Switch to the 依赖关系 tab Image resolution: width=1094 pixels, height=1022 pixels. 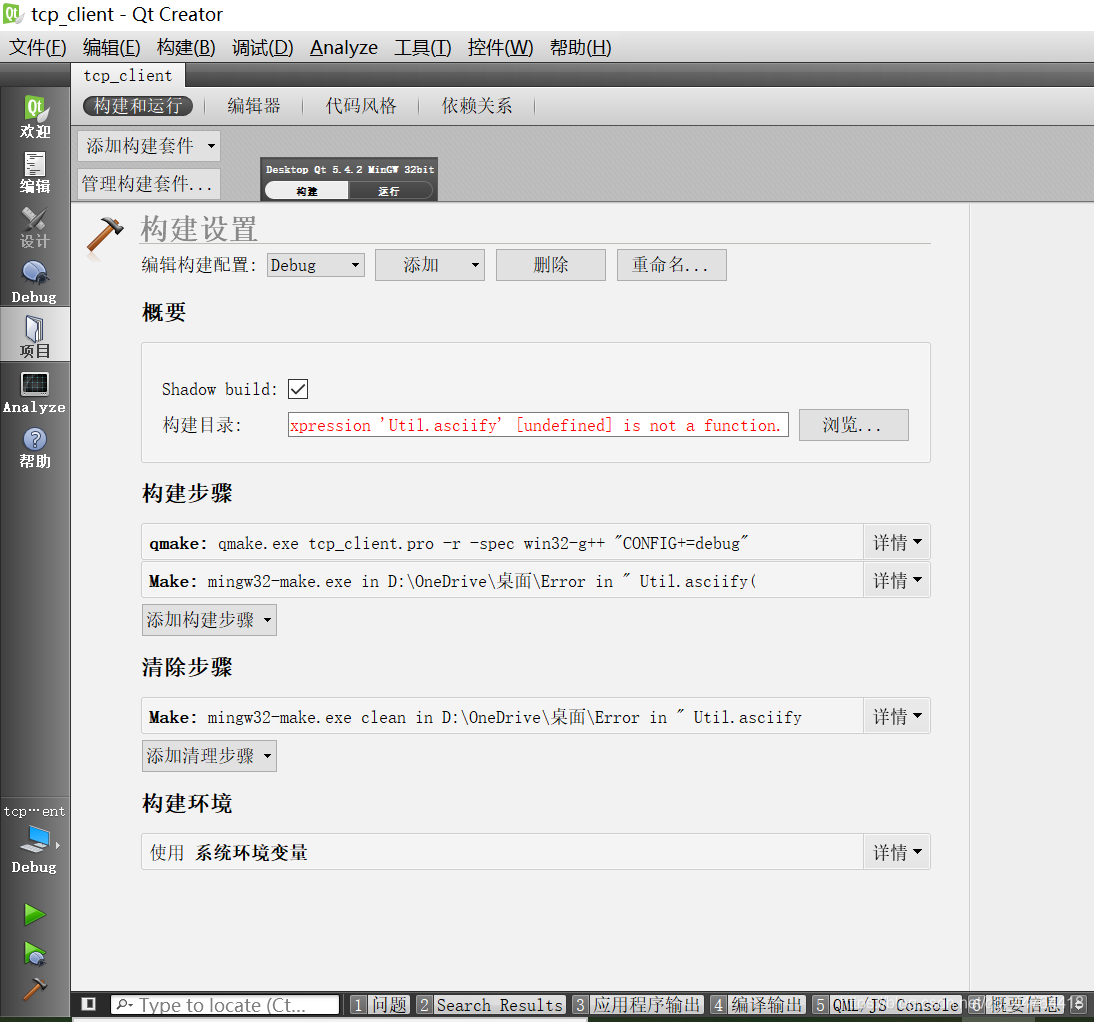pyautogui.click(x=477, y=105)
